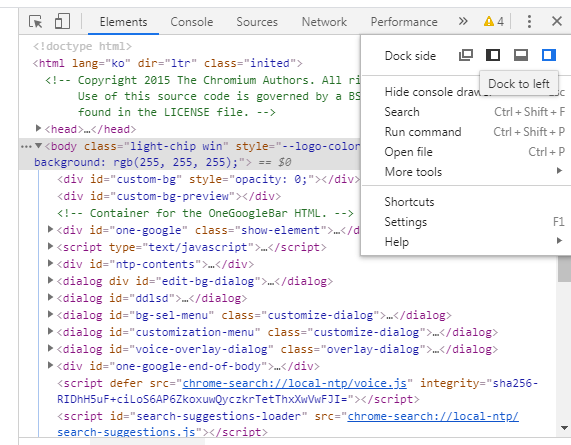
Task: Open actions ellipsis beside body element
Action: pos(27,146)
